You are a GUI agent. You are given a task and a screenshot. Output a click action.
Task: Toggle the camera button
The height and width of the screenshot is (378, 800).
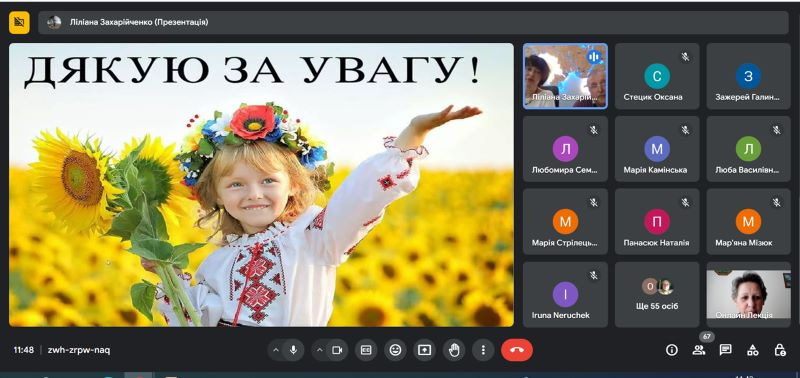pyautogui.click(x=337, y=350)
